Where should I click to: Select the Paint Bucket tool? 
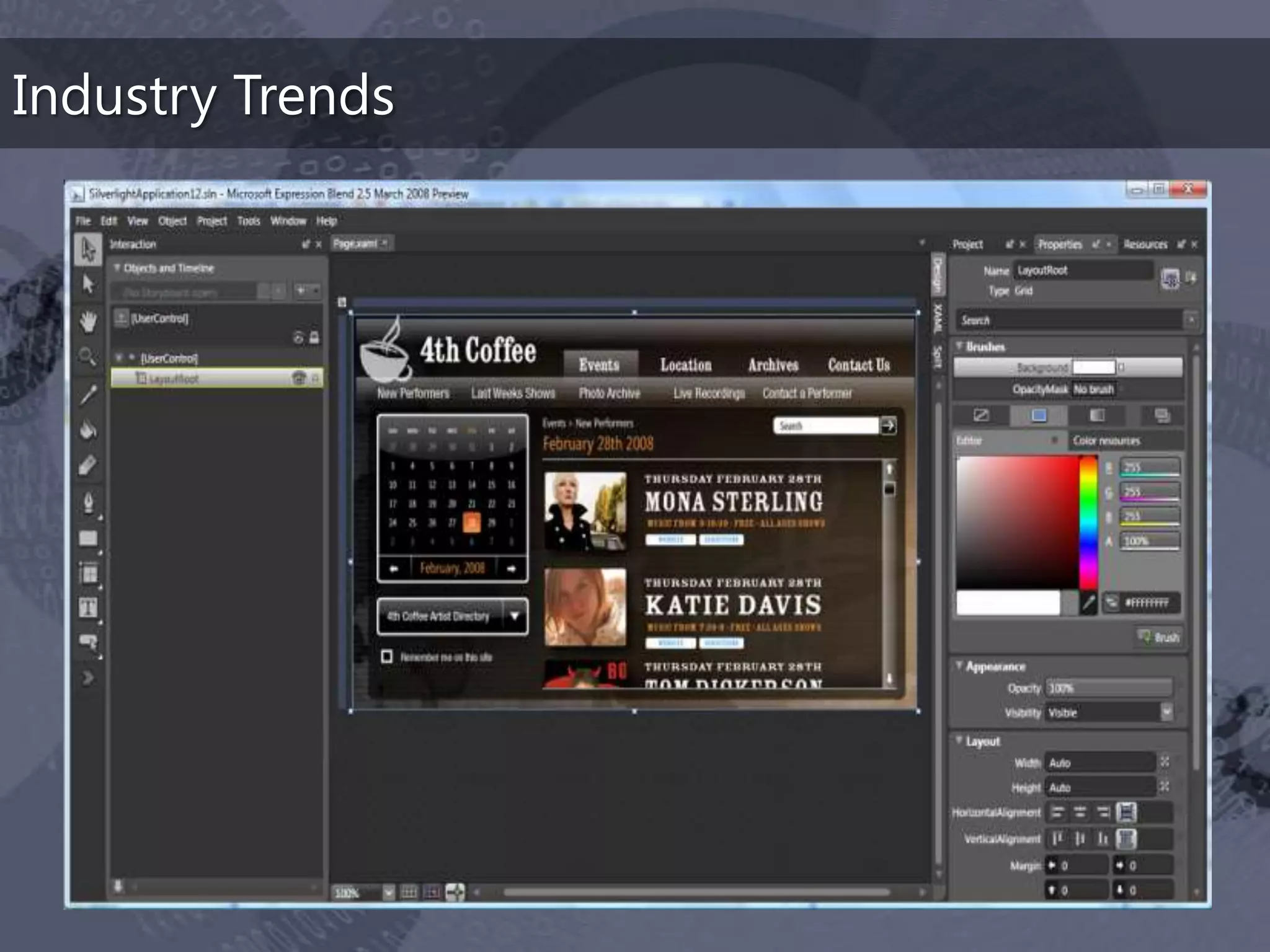click(x=88, y=430)
